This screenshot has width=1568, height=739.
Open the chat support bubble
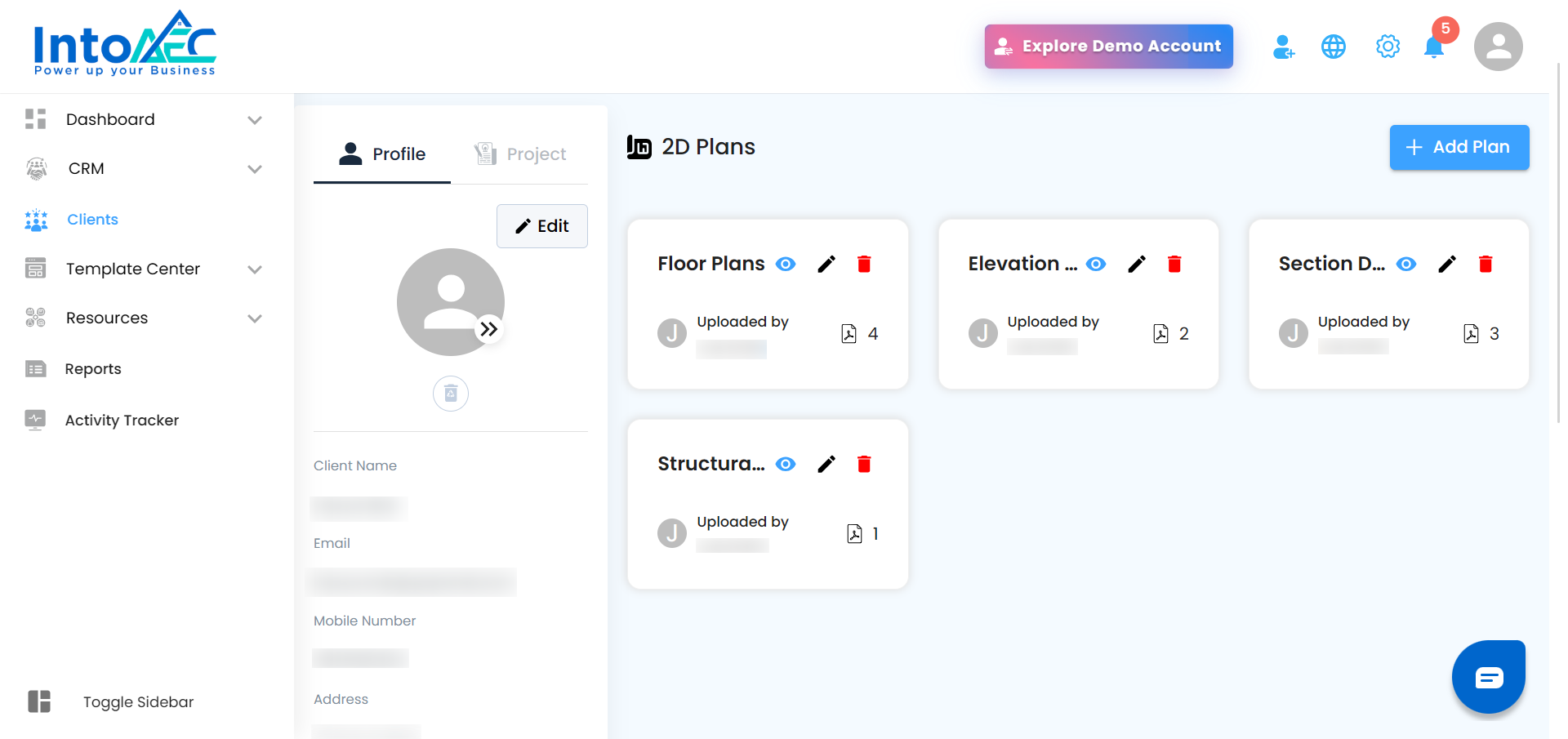coord(1488,677)
